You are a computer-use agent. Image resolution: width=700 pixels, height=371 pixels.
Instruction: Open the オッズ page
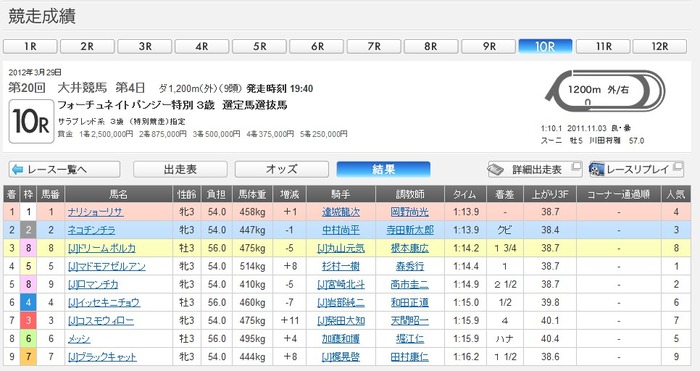click(x=282, y=170)
